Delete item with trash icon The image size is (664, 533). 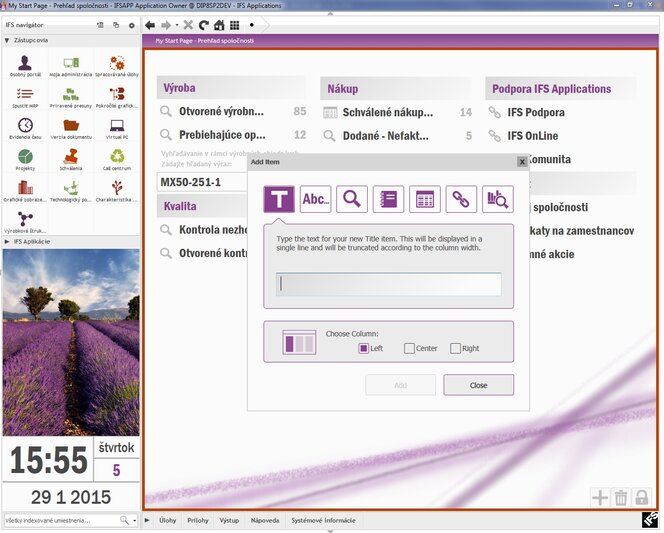pyautogui.click(x=621, y=497)
